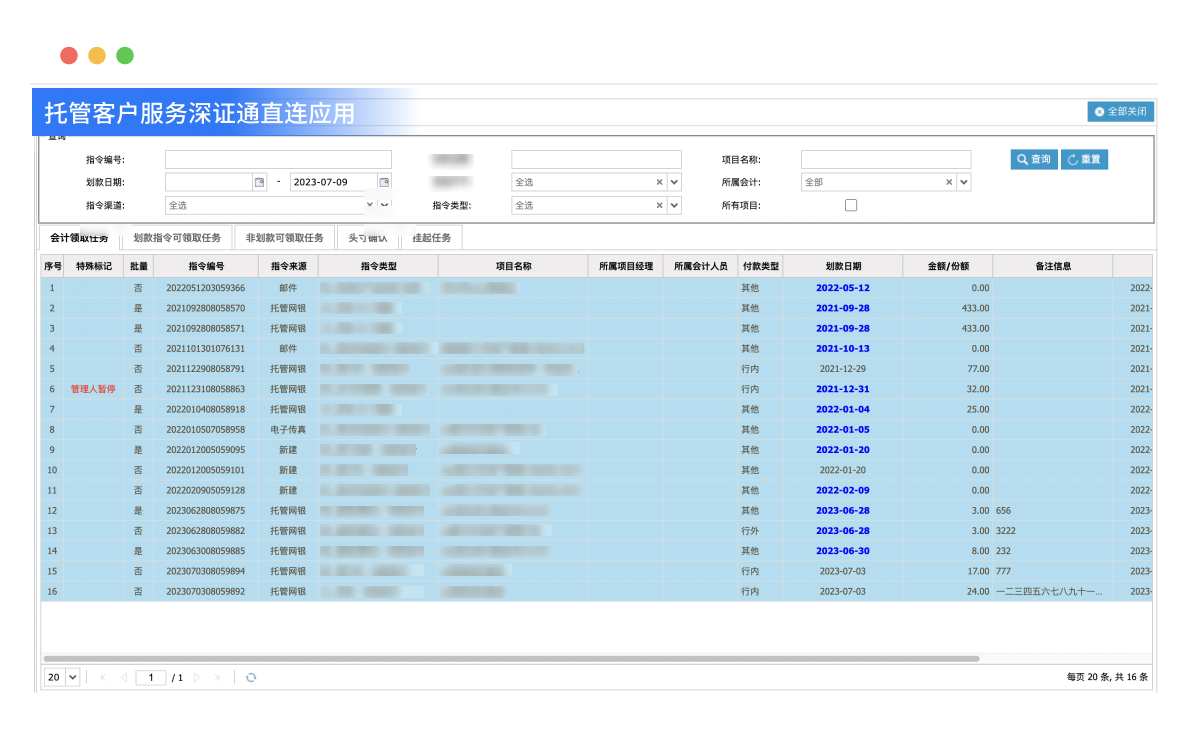Click the red 管理人暂停 mark in row 6
The image size is (1198, 734).
[x=93, y=390]
